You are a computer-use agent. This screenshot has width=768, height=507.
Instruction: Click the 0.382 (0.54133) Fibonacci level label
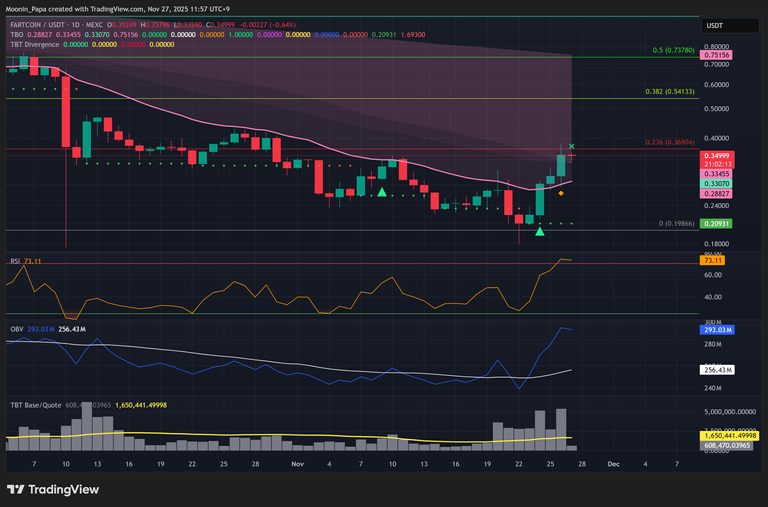[x=669, y=91]
